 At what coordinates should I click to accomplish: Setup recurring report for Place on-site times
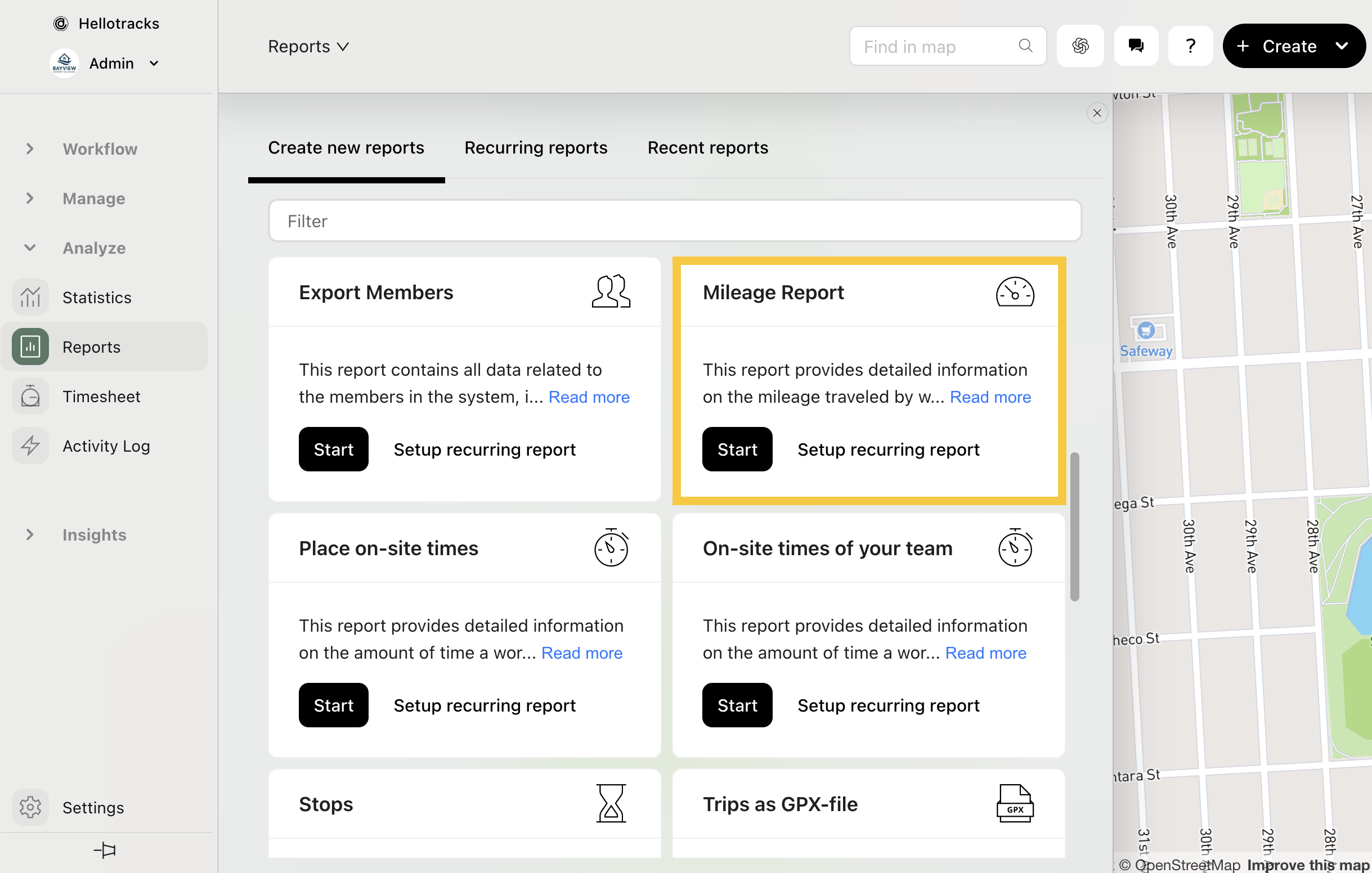[485, 705]
